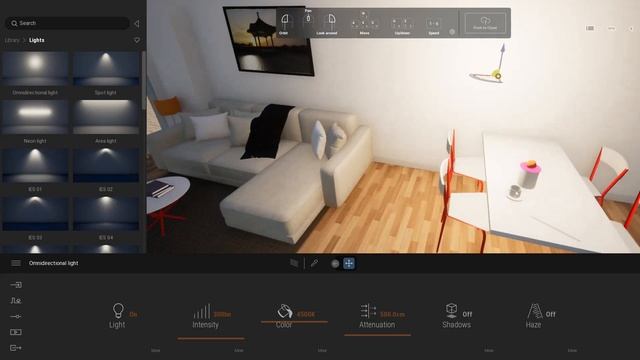640x360 pixels.
Task: Collapse the library panel with the triangle arrow
Action: click(x=137, y=24)
